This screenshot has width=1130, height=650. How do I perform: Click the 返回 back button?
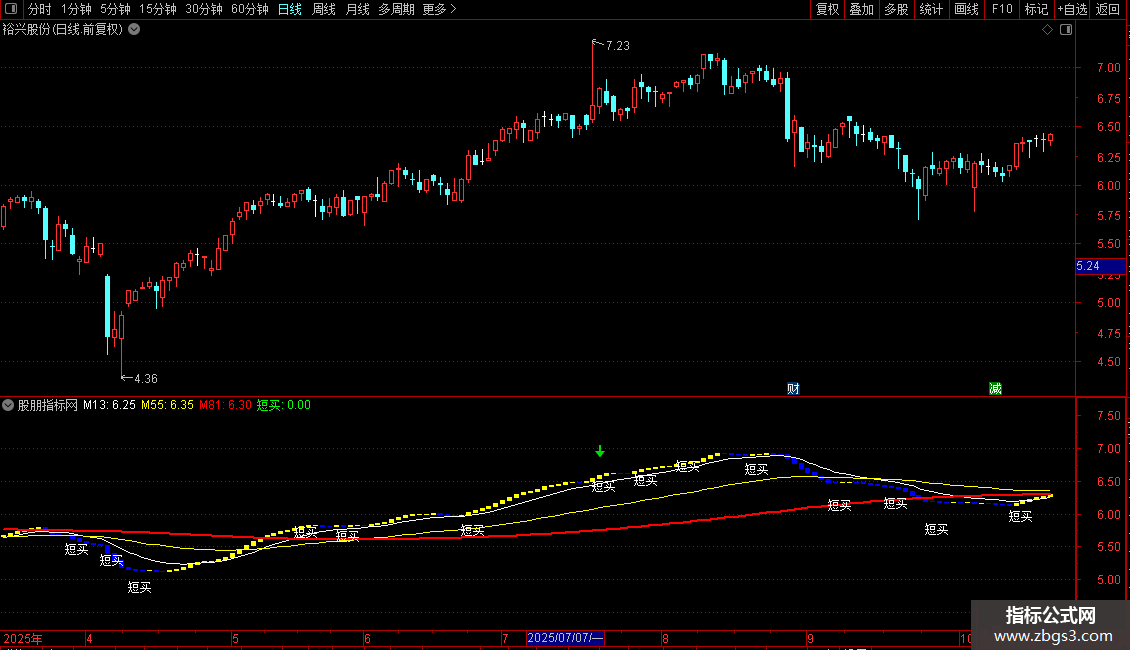[1108, 9]
